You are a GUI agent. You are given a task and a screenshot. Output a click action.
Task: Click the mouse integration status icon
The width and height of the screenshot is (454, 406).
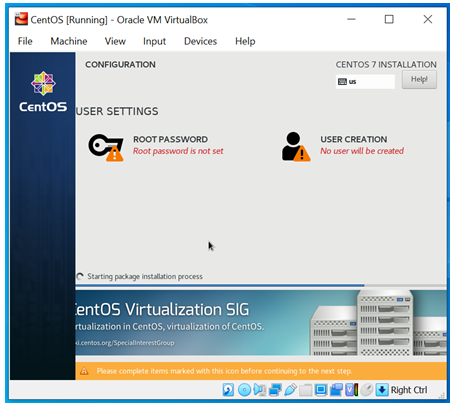(x=367, y=390)
